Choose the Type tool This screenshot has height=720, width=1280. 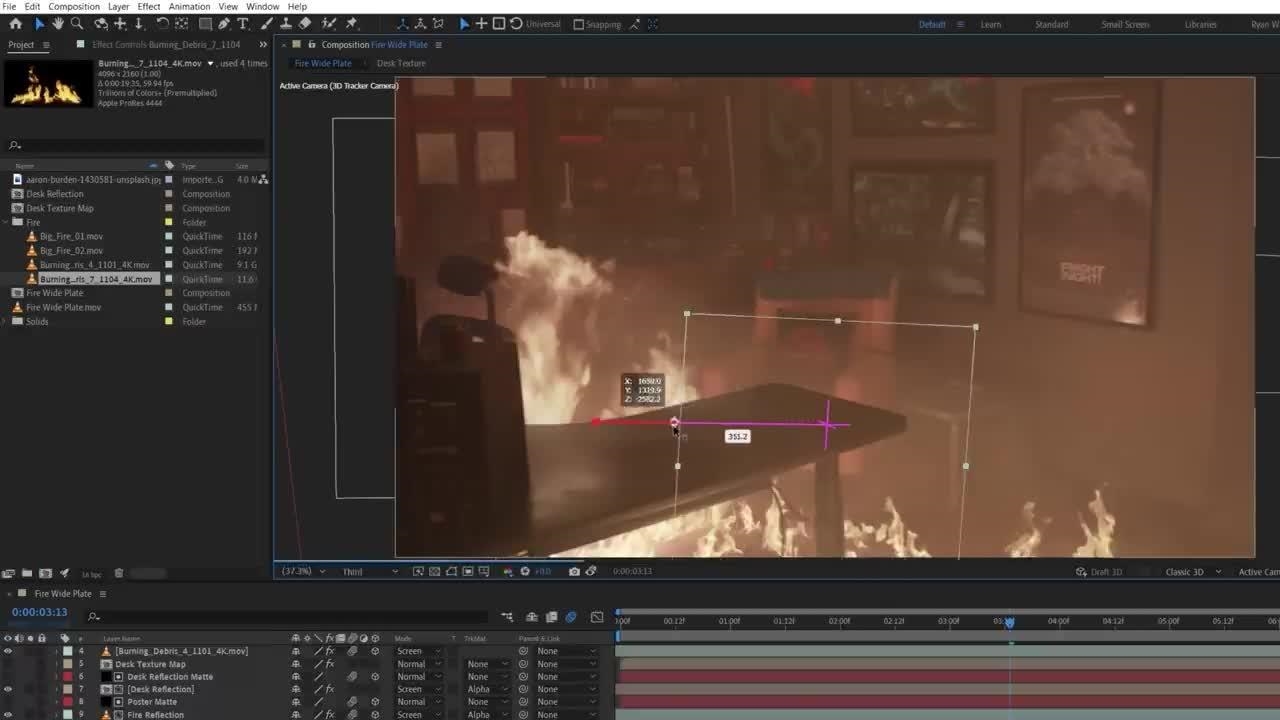[x=242, y=24]
